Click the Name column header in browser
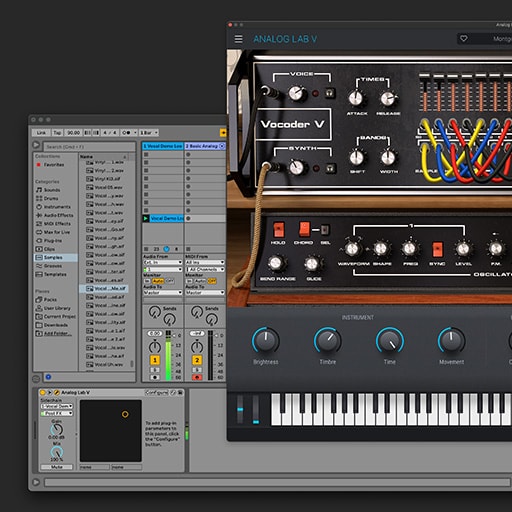Screen dimensions: 512x512 pos(103,157)
